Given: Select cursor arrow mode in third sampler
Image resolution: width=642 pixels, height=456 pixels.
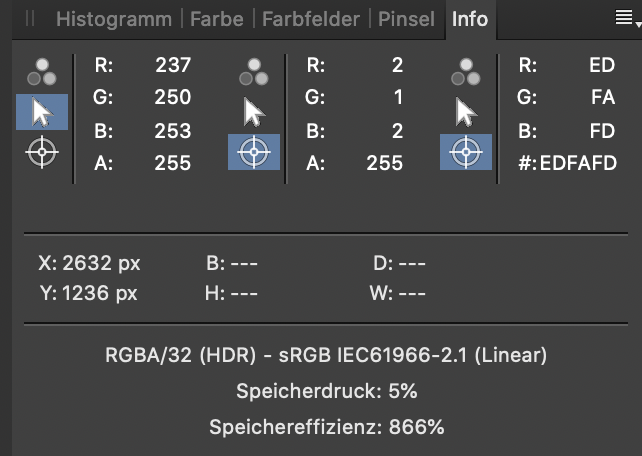Looking at the screenshot, I should [x=466, y=112].
